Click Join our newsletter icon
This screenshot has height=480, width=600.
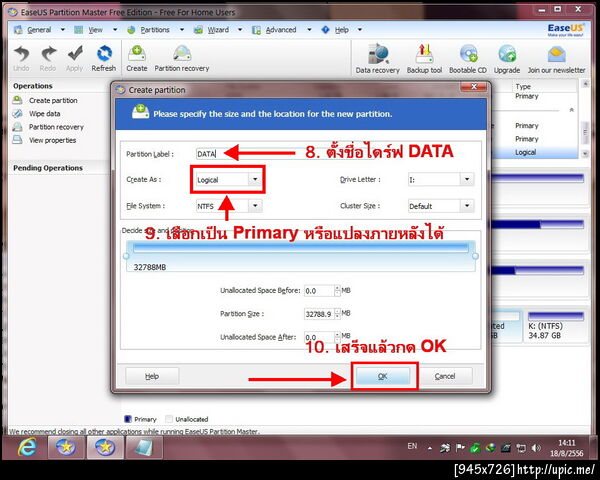pyautogui.click(x=556, y=59)
